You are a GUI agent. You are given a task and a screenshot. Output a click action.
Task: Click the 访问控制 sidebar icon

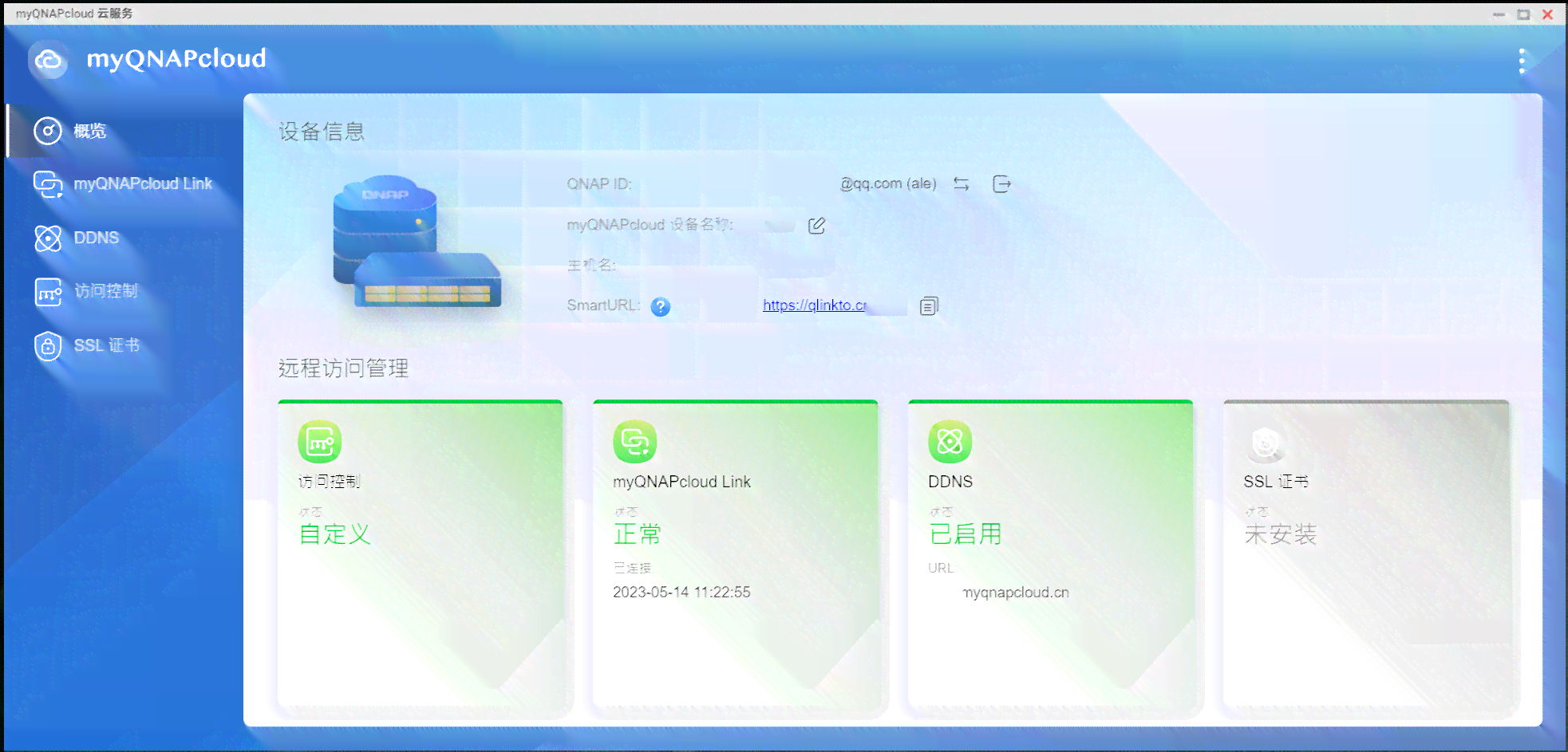48,292
